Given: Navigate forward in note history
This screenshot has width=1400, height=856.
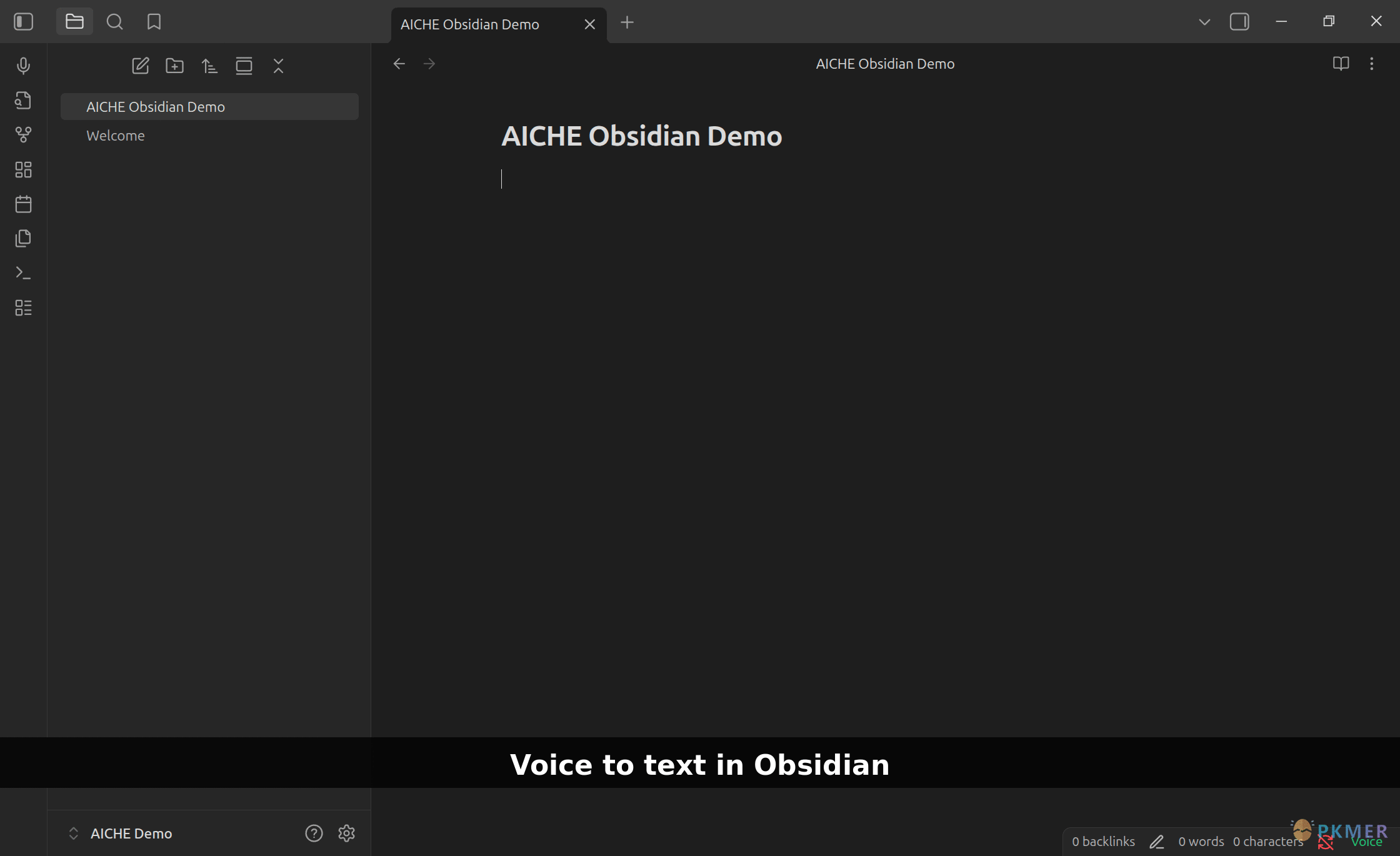Looking at the screenshot, I should (429, 64).
